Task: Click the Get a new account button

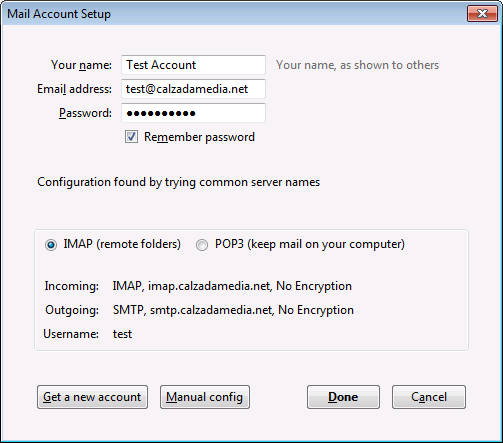Action: (92, 397)
